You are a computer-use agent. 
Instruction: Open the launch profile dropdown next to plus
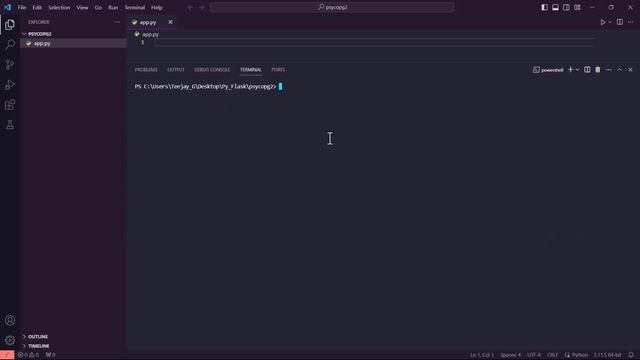point(577,70)
